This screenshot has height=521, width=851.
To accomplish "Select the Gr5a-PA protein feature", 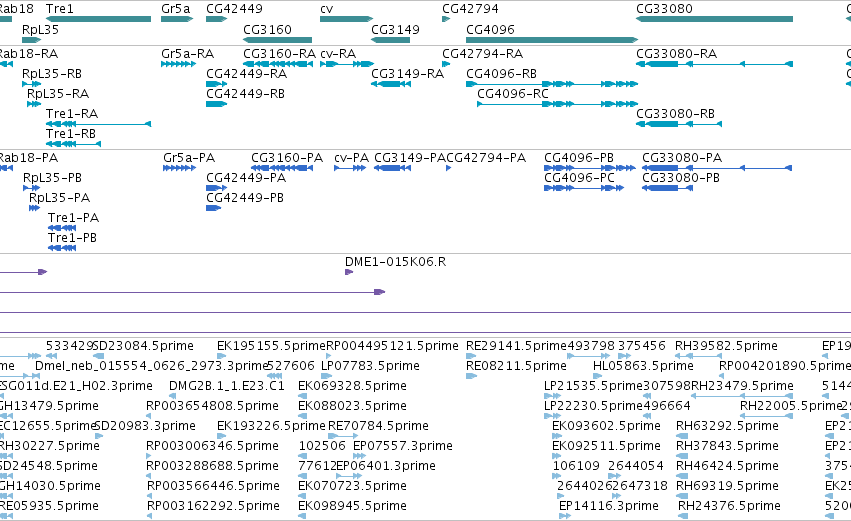I will pos(179,168).
